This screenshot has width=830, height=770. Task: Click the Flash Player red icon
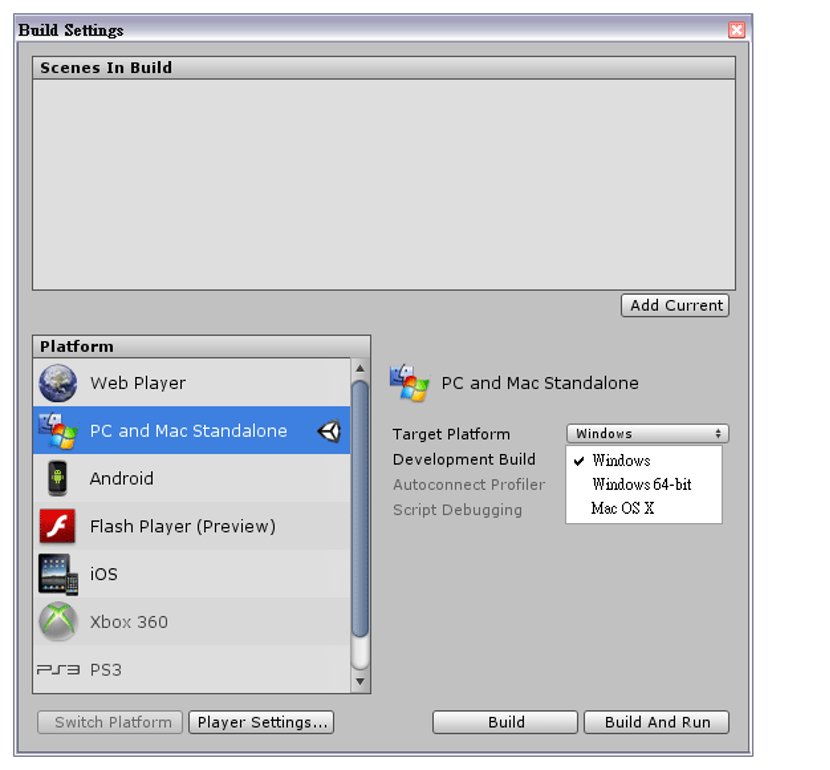point(57,526)
